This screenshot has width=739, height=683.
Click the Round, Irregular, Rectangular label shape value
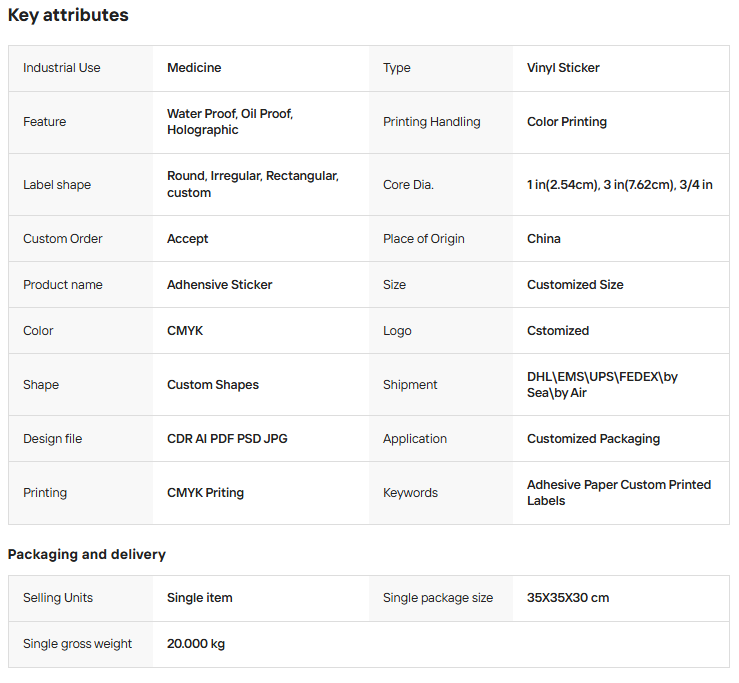[x=252, y=184]
